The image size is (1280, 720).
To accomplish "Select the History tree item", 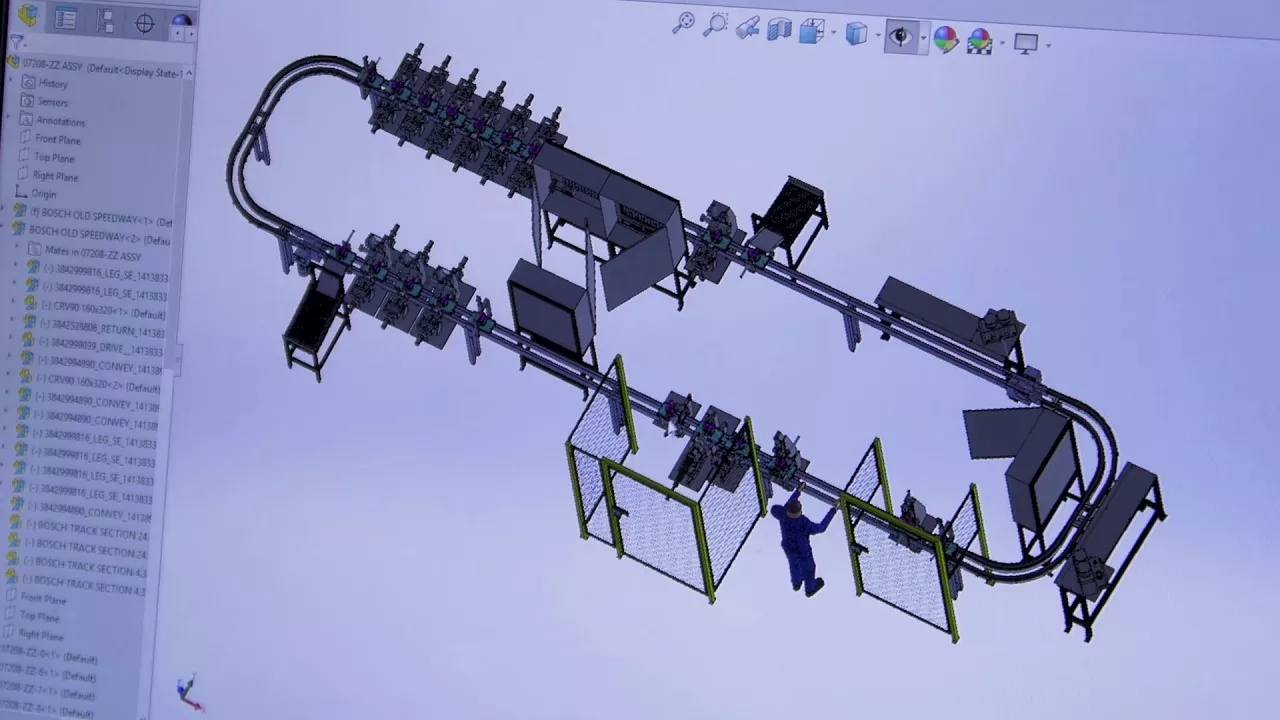I will coord(46,83).
